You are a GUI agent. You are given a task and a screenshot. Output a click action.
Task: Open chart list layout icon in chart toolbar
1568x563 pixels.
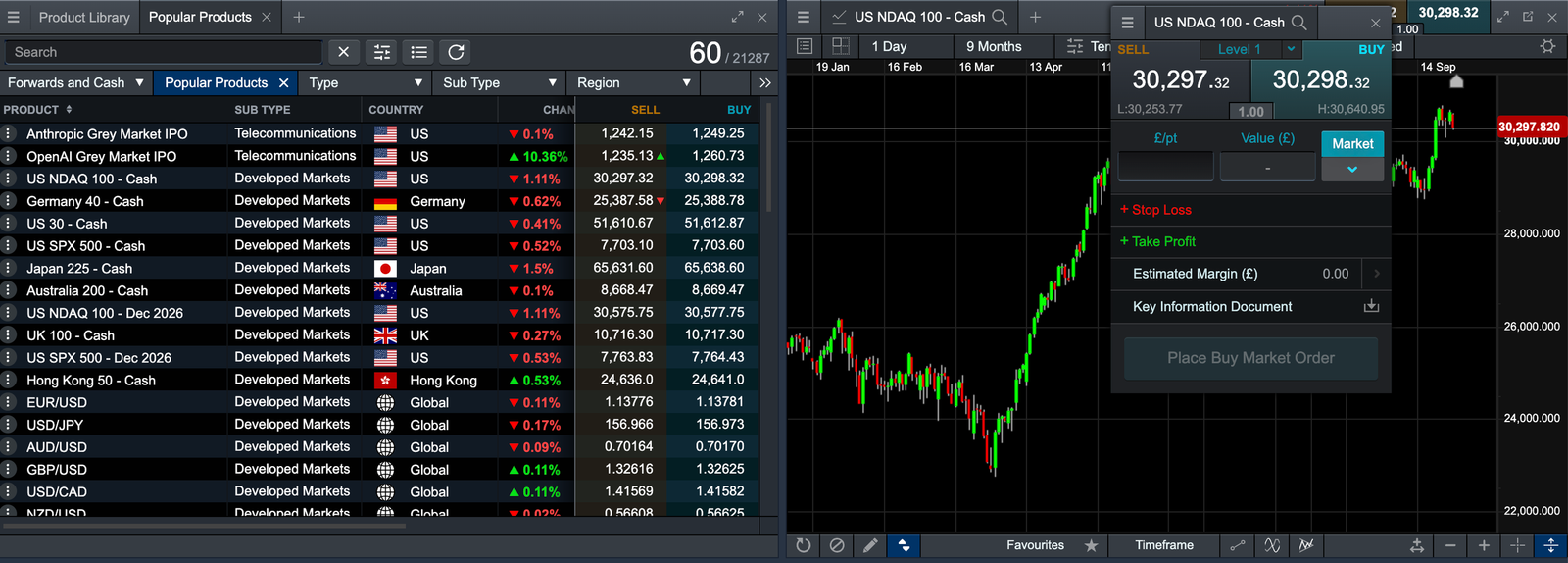point(805,46)
